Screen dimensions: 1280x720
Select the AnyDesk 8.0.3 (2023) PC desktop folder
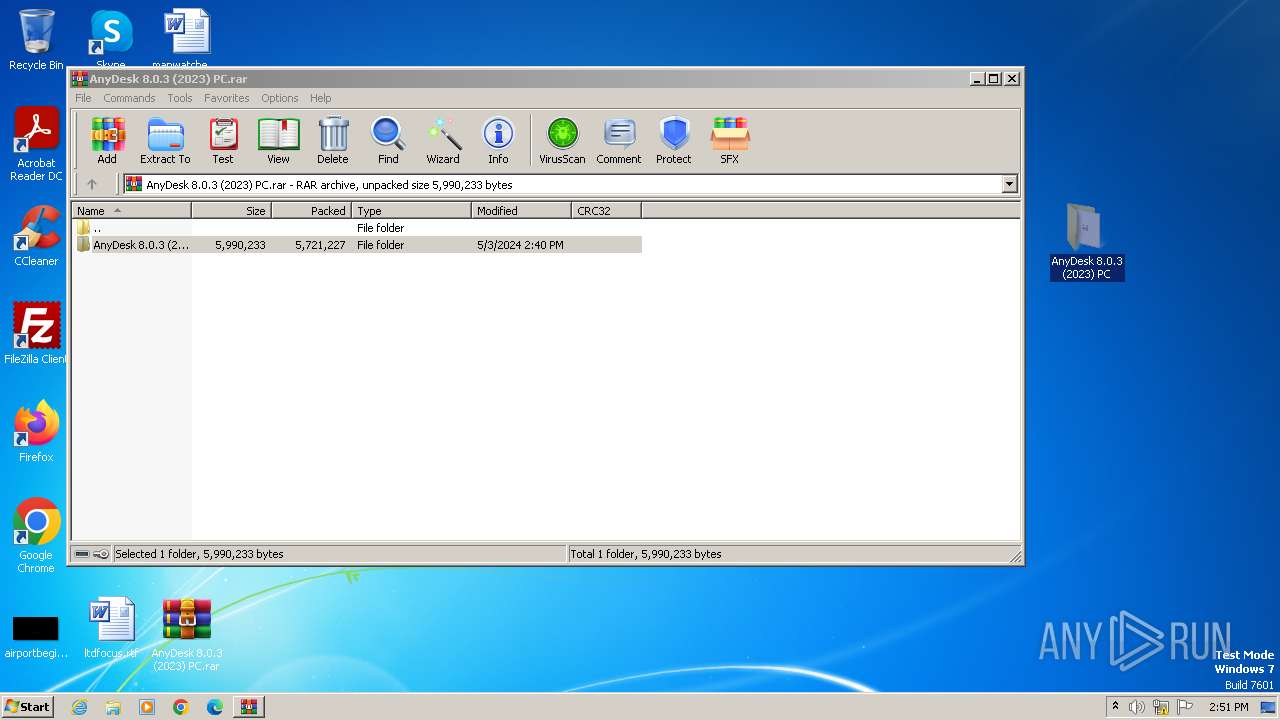1087,241
